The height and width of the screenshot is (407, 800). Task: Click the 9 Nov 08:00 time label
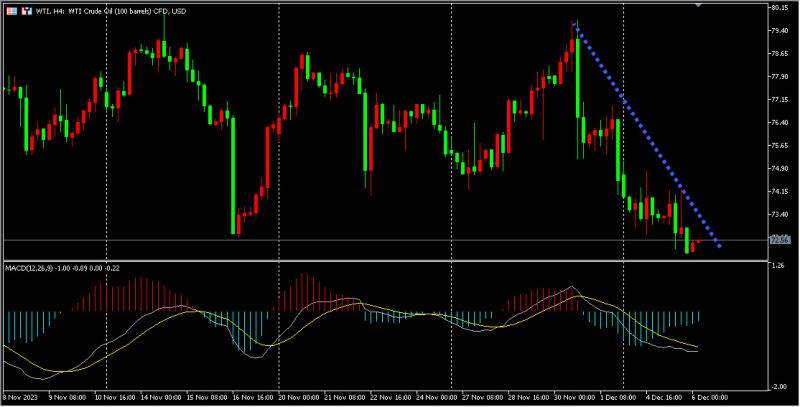[x=66, y=397]
